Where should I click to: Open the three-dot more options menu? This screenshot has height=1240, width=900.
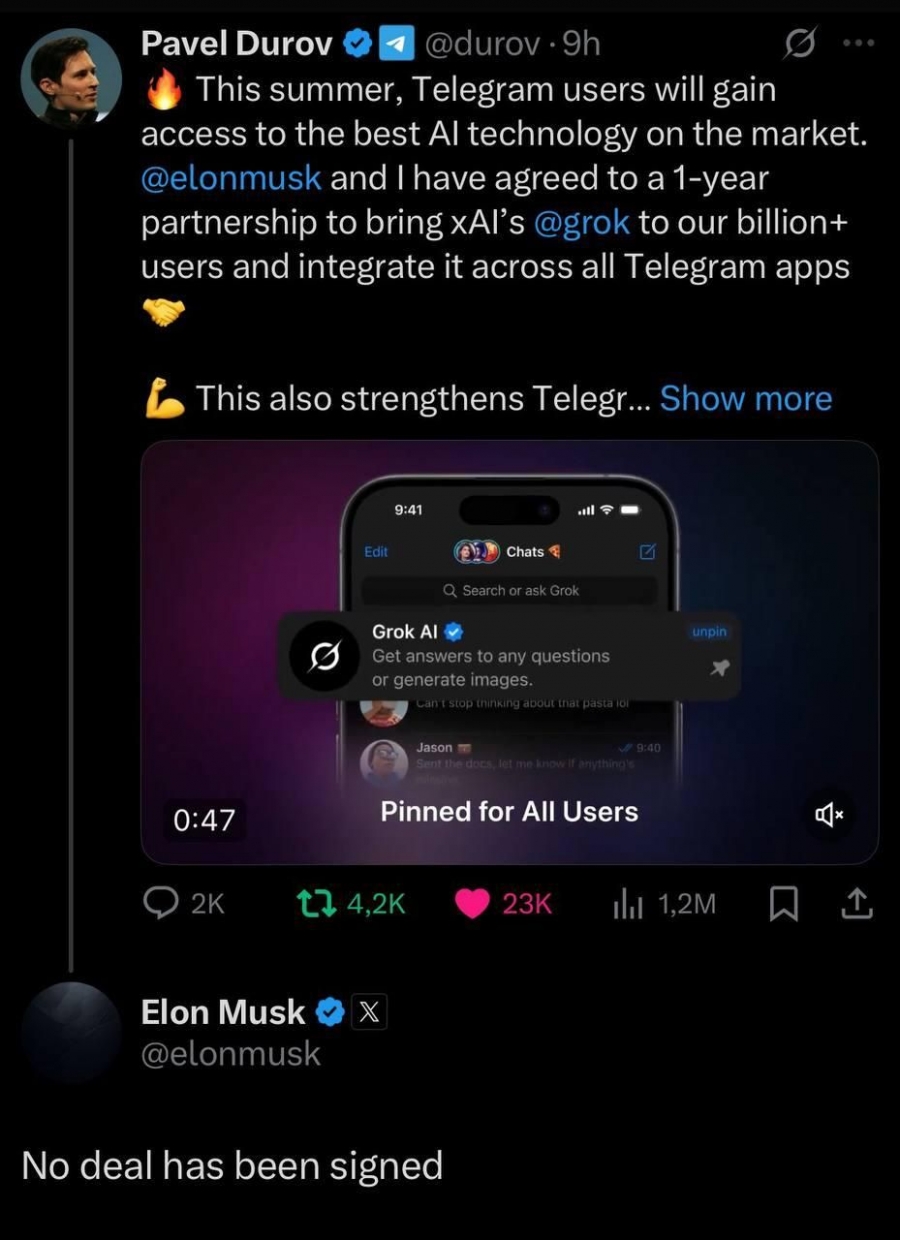[x=859, y=44]
